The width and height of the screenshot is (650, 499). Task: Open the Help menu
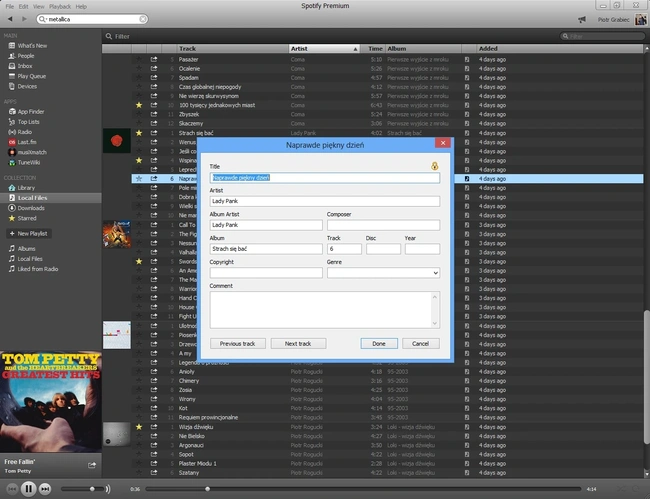coord(81,7)
